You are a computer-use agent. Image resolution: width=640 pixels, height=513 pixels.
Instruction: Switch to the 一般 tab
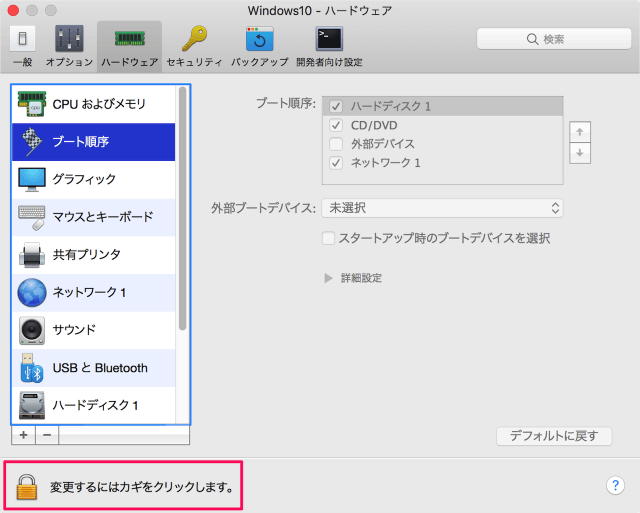tap(22, 45)
